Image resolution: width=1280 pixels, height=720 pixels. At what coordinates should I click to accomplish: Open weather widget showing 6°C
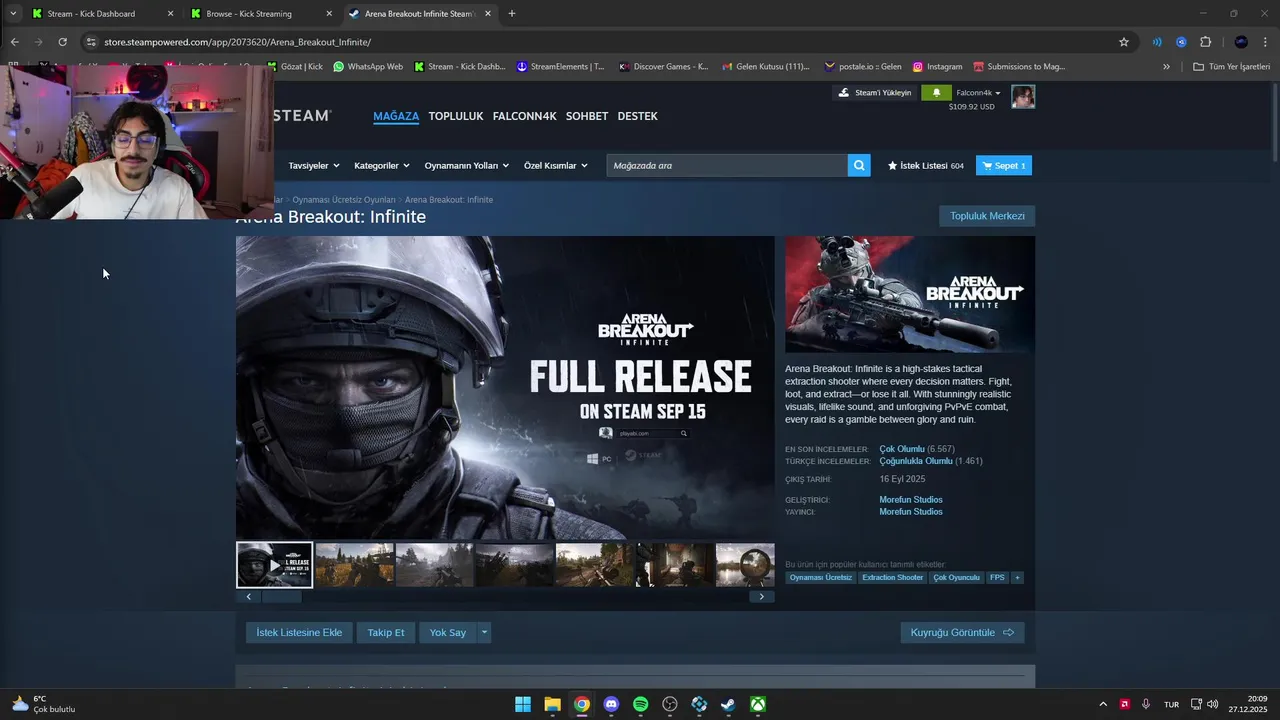(x=43, y=704)
